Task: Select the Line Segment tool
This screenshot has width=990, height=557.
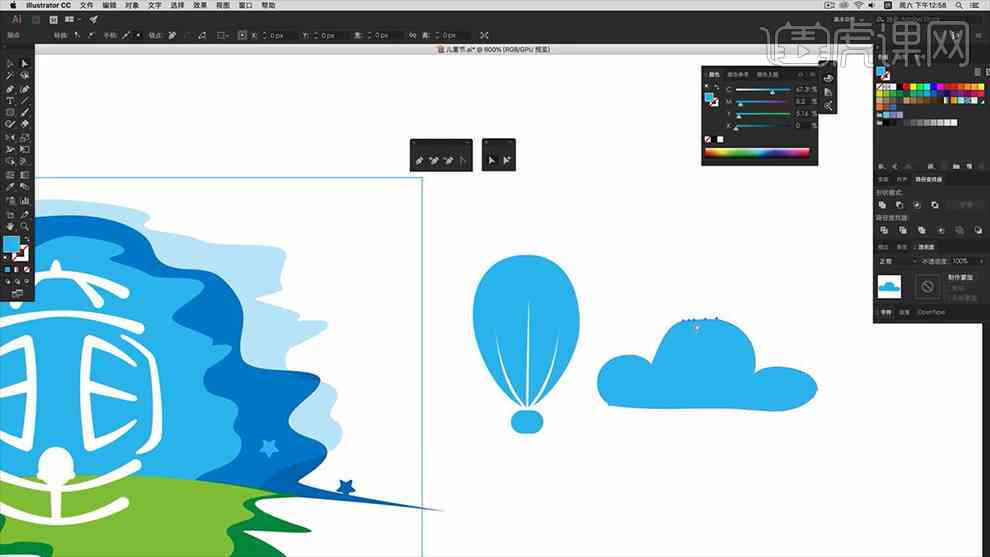Action: [25, 100]
